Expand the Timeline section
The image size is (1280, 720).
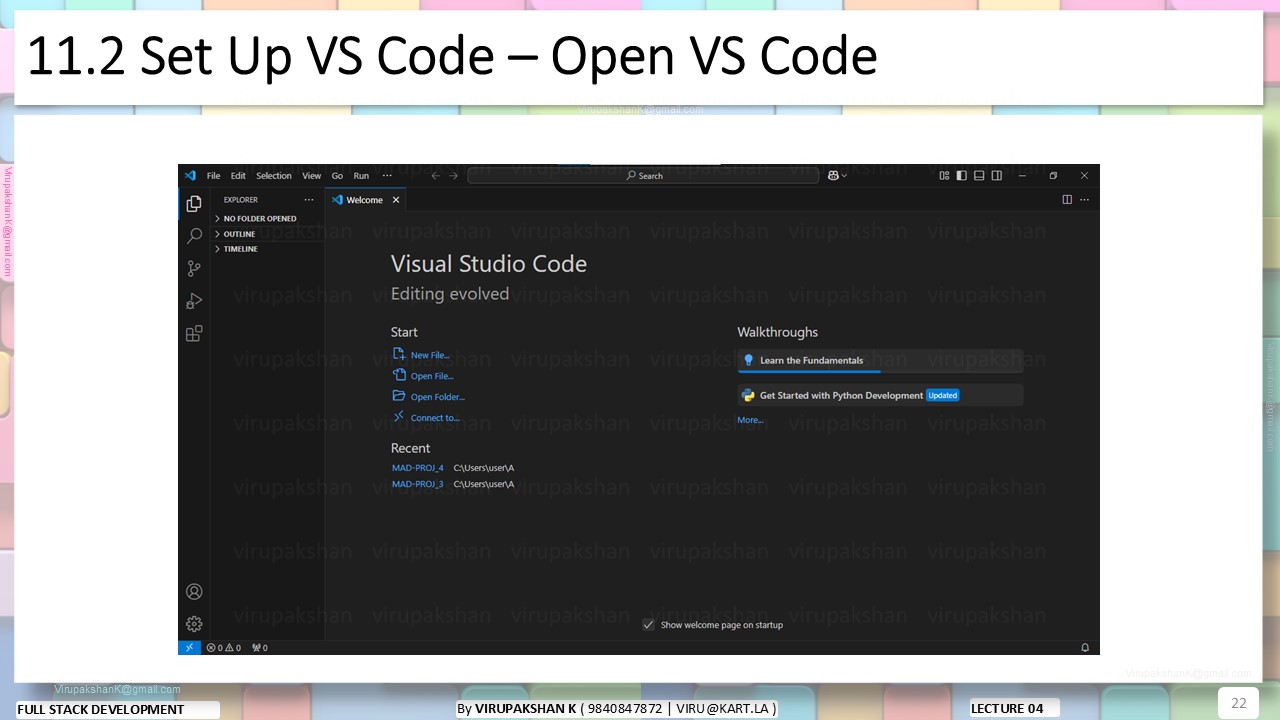point(268,249)
